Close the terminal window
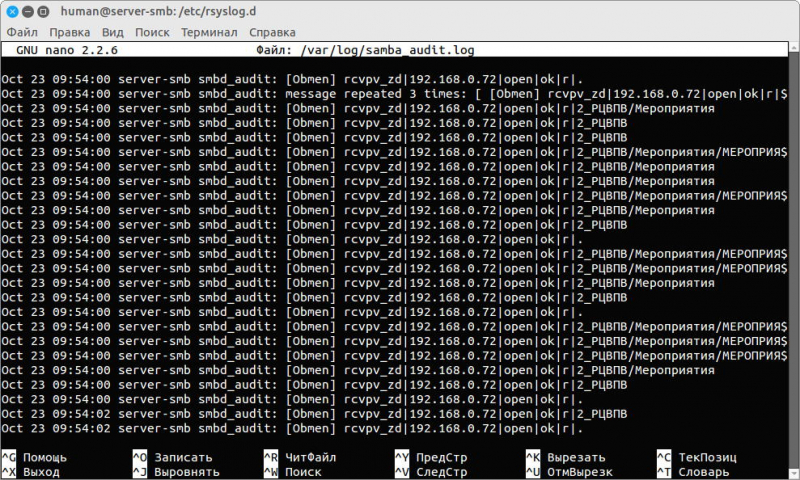The width and height of the screenshot is (800, 480). click(12, 10)
